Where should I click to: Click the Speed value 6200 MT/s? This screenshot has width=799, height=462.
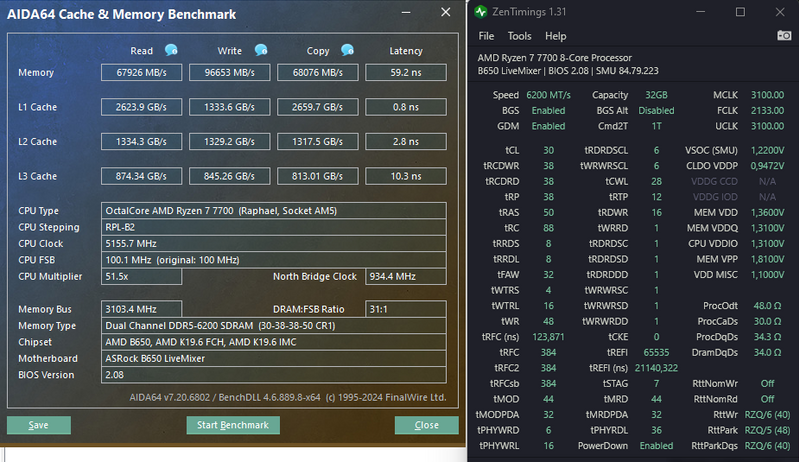pyautogui.click(x=548, y=95)
